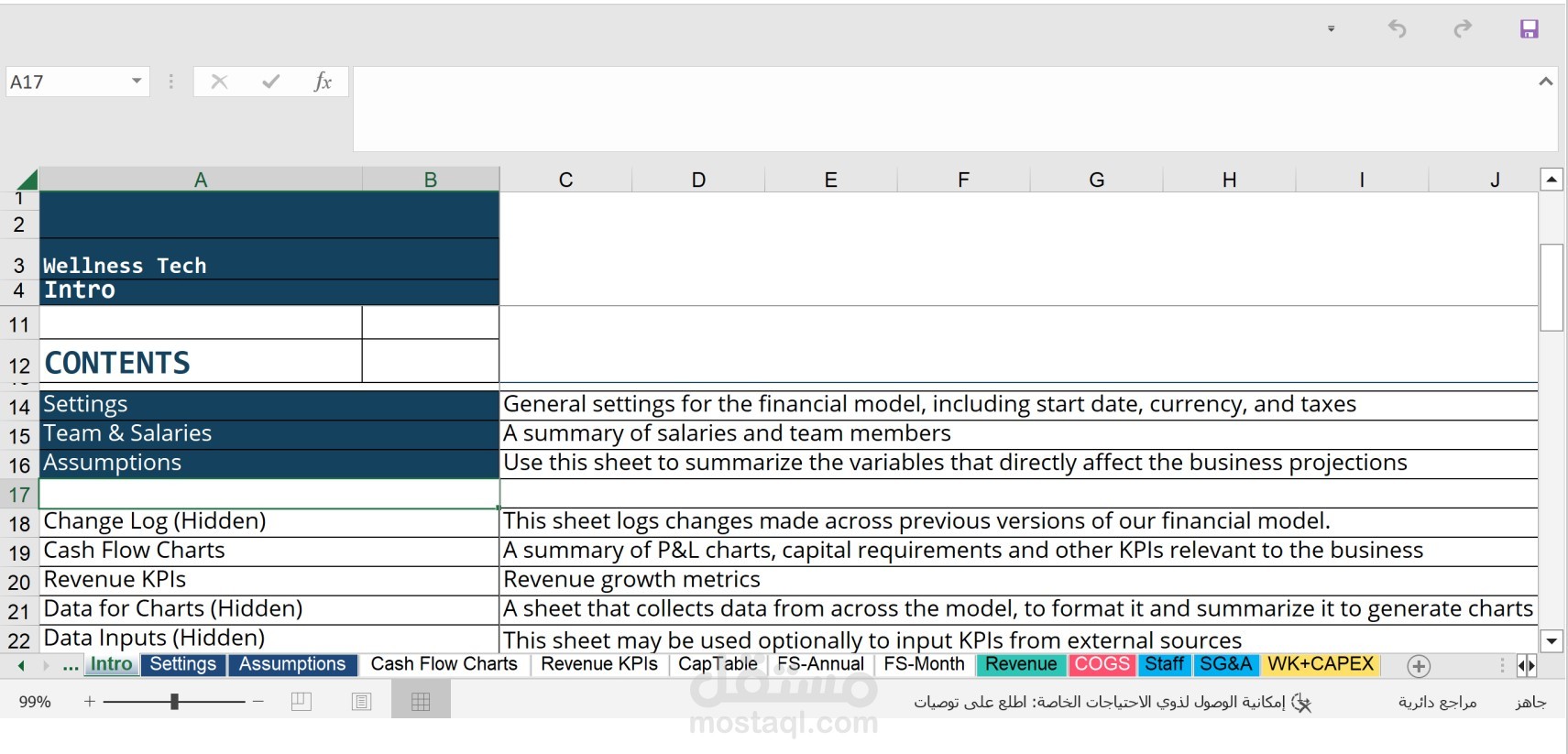Click the formula Cancel X icon
This screenshot has width=1568, height=754.
click(x=219, y=82)
